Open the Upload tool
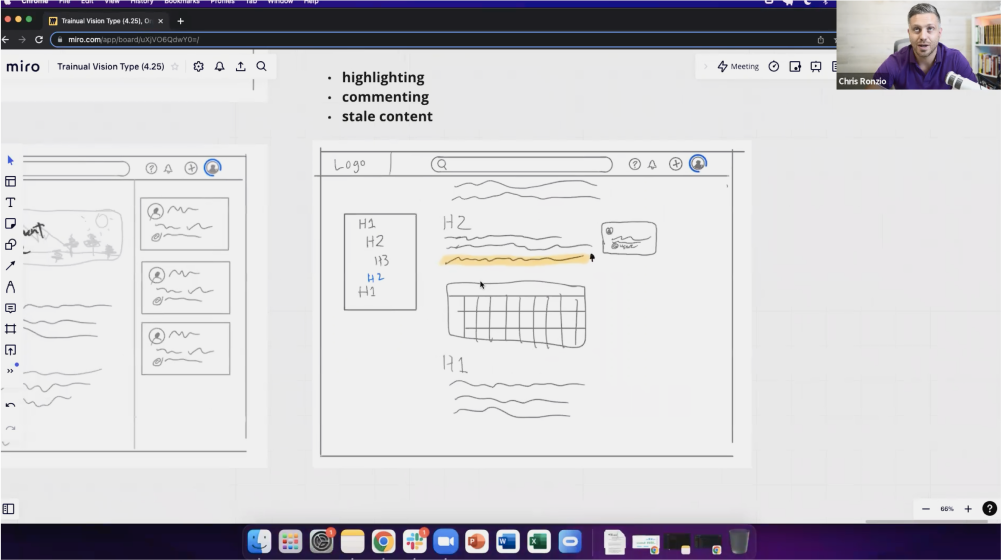This screenshot has width=1001, height=560. (10, 350)
